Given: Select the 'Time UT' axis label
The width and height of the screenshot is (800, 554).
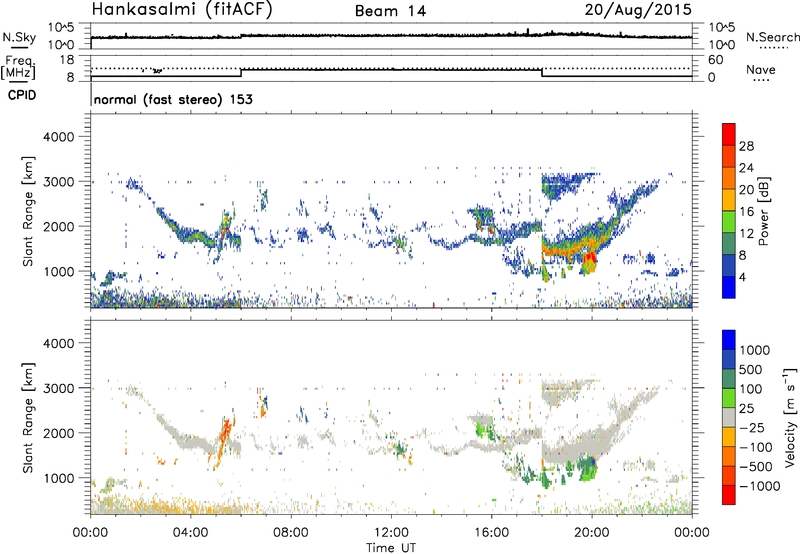Looking at the screenshot, I should coord(391,548).
